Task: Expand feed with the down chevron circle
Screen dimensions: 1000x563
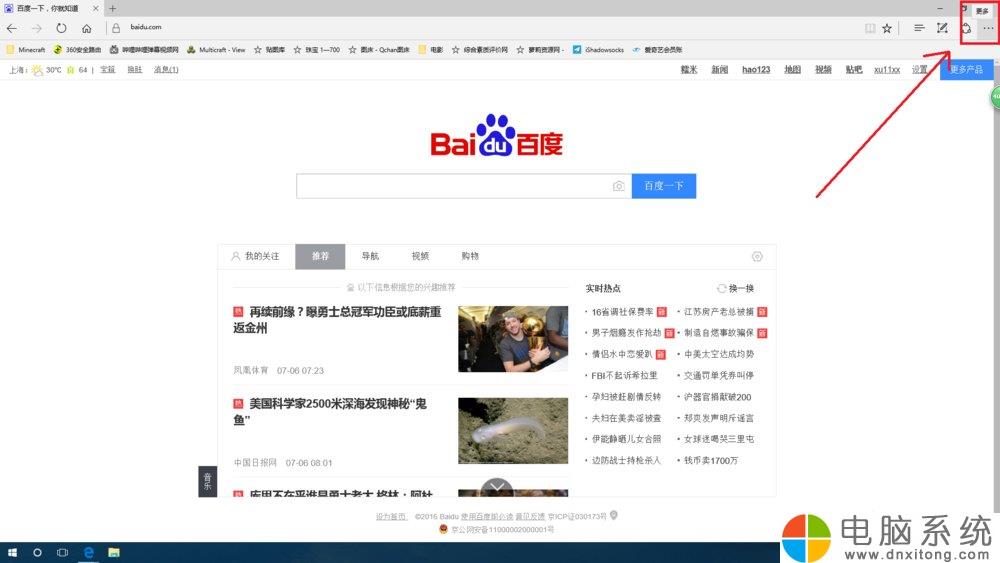Action: pos(497,488)
